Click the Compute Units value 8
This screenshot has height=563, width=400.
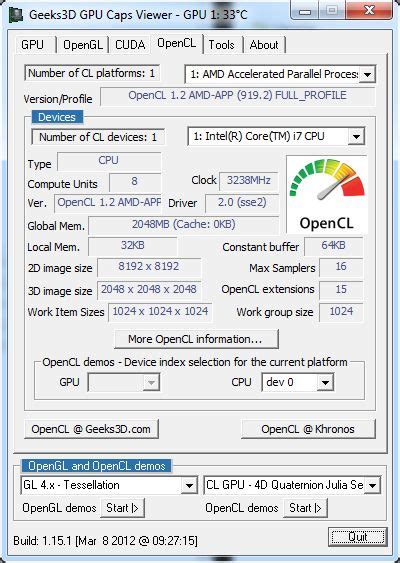135,182
